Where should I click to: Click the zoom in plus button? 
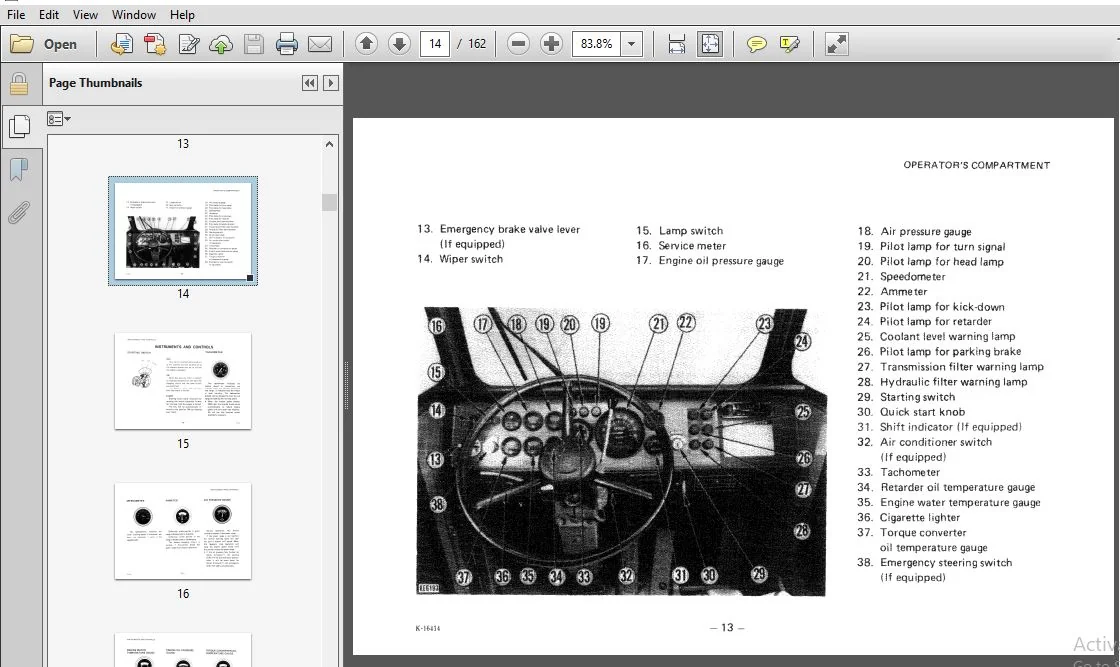coord(551,44)
